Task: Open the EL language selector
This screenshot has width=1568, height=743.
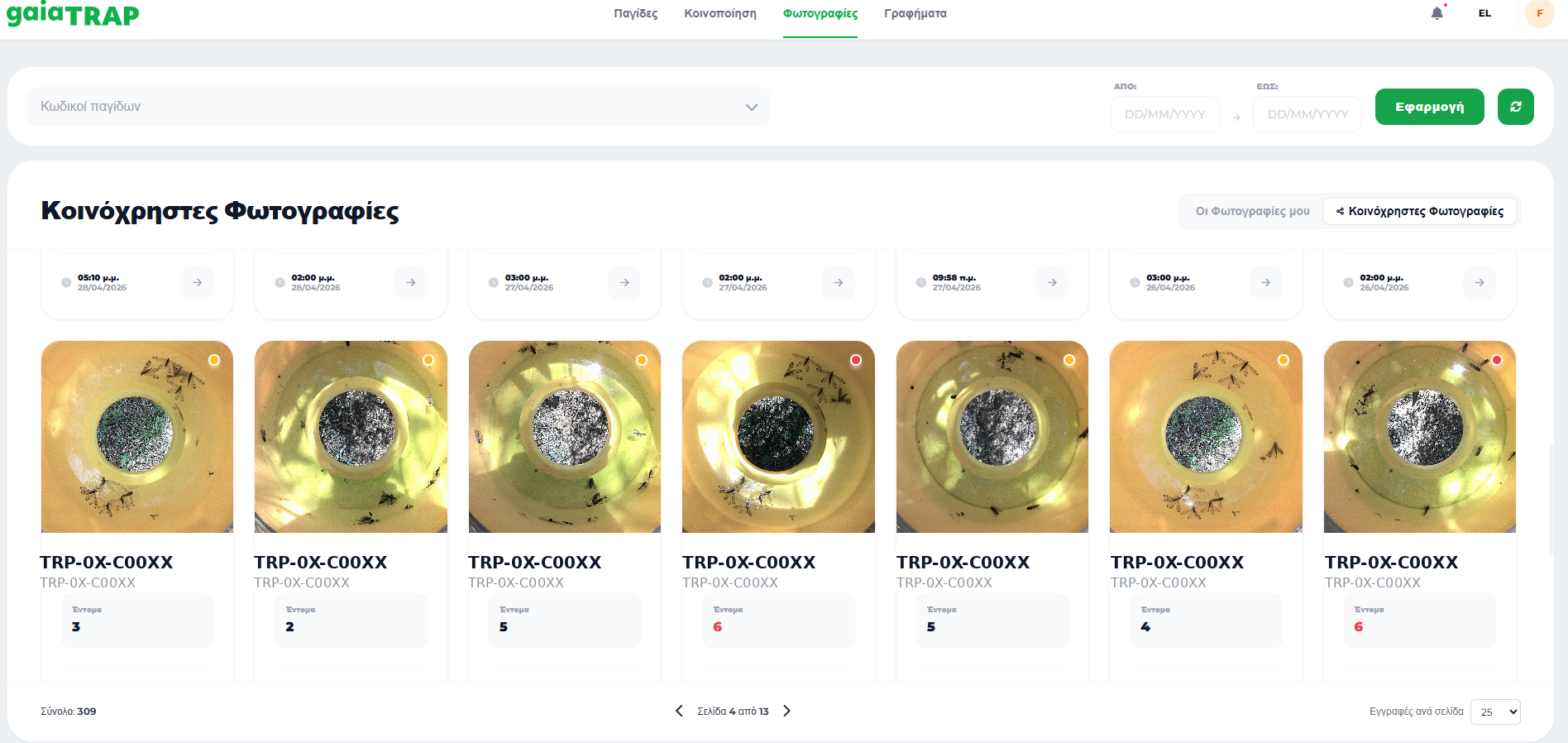Action: (x=1484, y=13)
